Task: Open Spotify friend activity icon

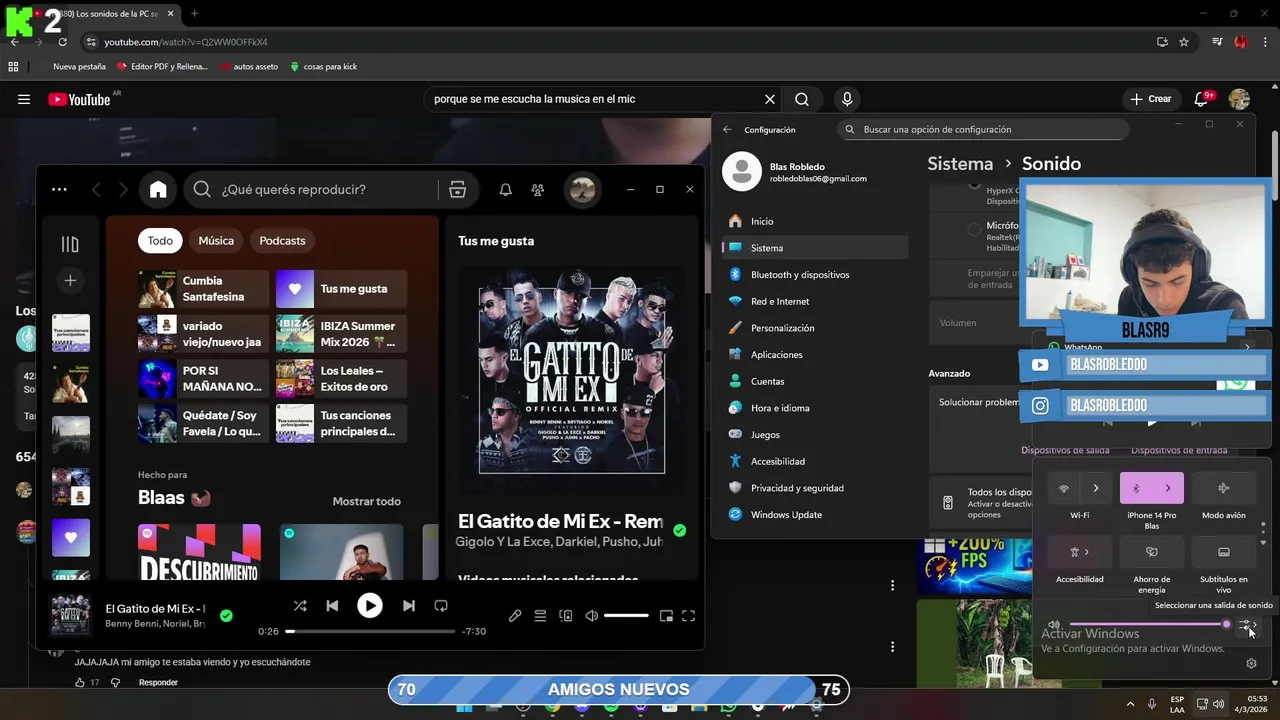Action: point(537,189)
